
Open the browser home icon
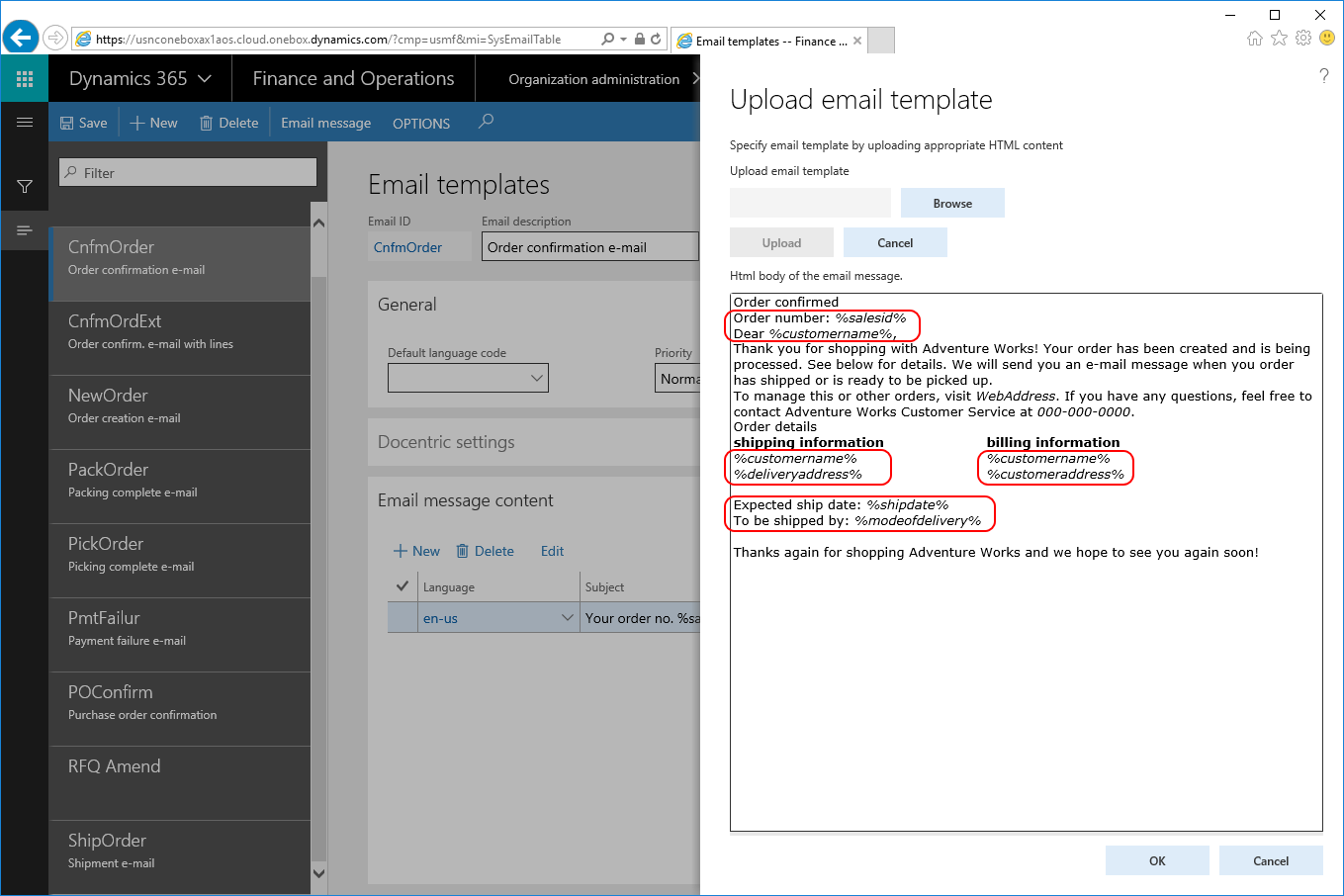coord(1255,39)
